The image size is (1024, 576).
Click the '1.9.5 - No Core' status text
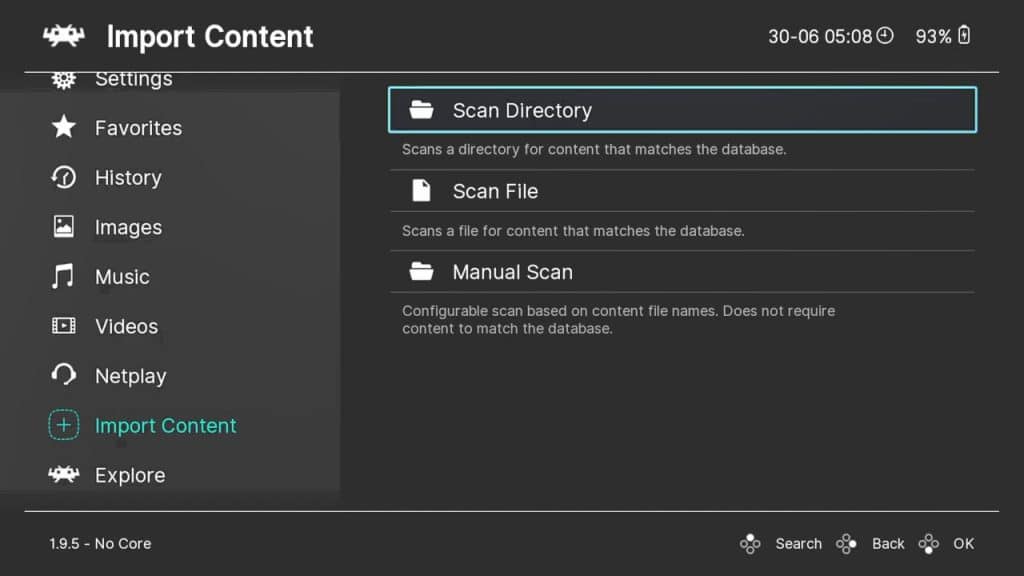[x=100, y=543]
